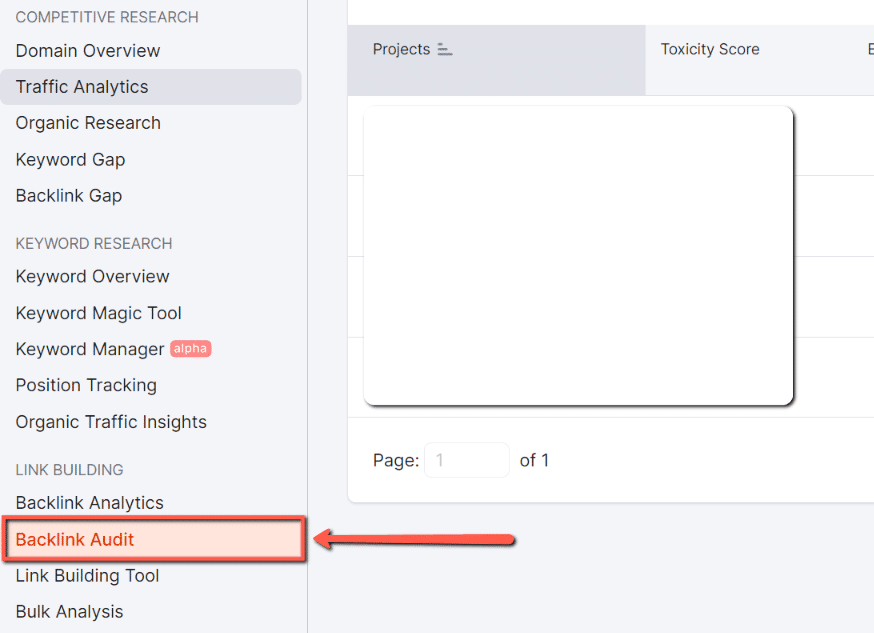Screen dimensions: 874x633
Task: Open Keyword Manager
Action: [x=92, y=349]
